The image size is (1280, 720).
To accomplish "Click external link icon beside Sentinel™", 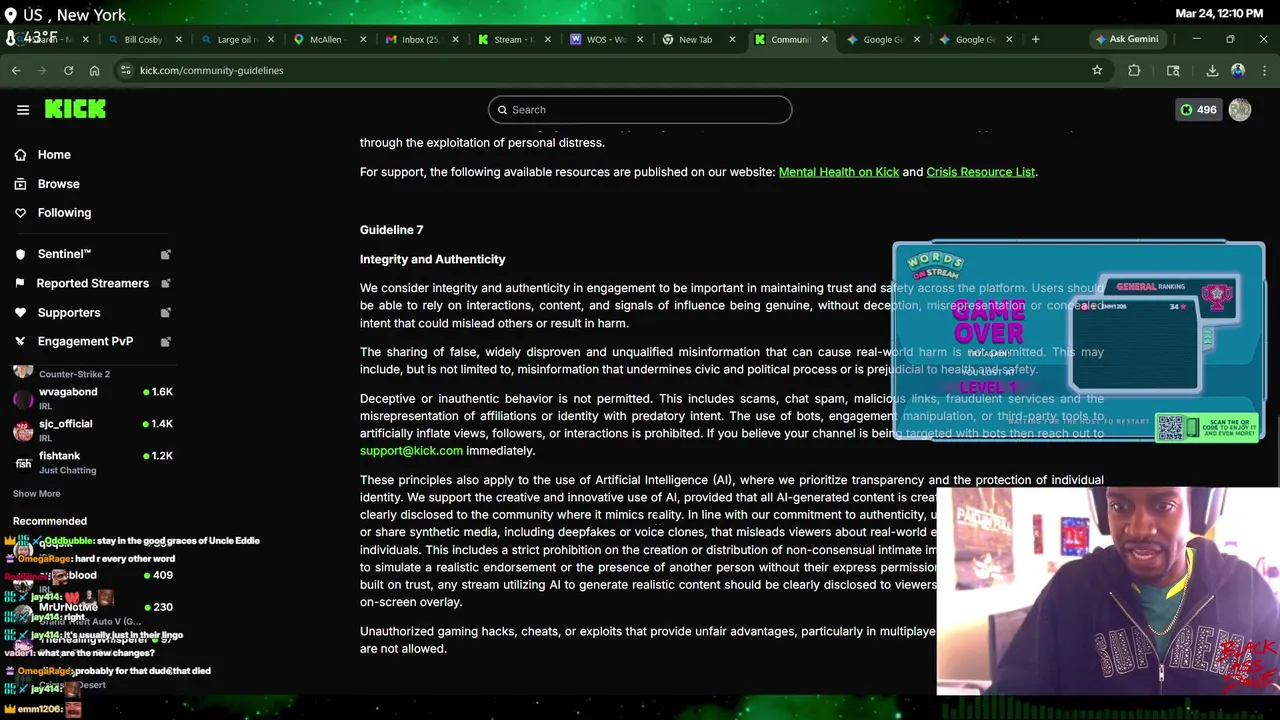I will [166, 254].
